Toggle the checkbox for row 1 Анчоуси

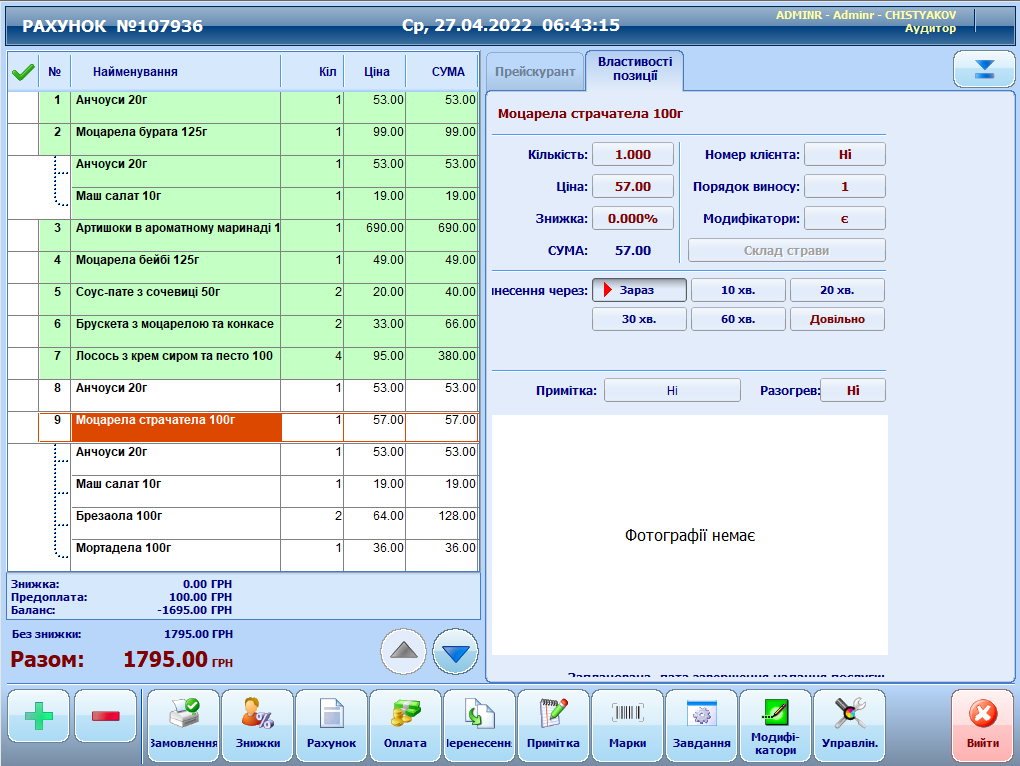tap(23, 107)
